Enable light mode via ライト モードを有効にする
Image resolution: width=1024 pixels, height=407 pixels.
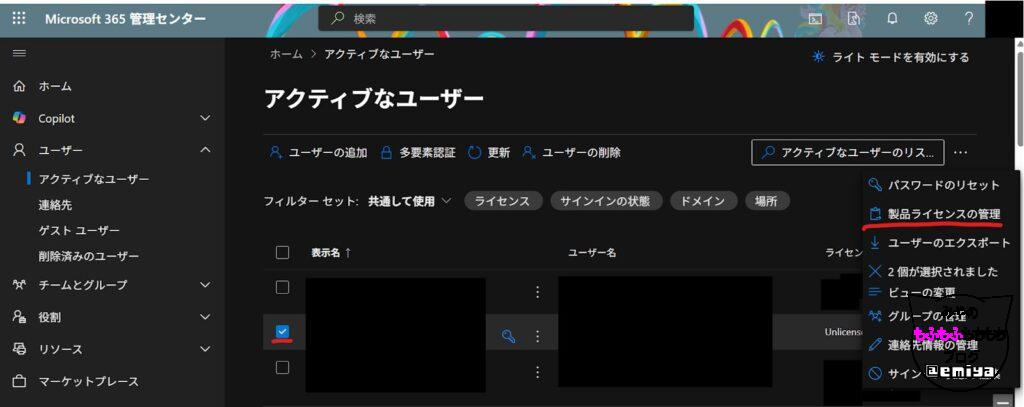tap(891, 57)
